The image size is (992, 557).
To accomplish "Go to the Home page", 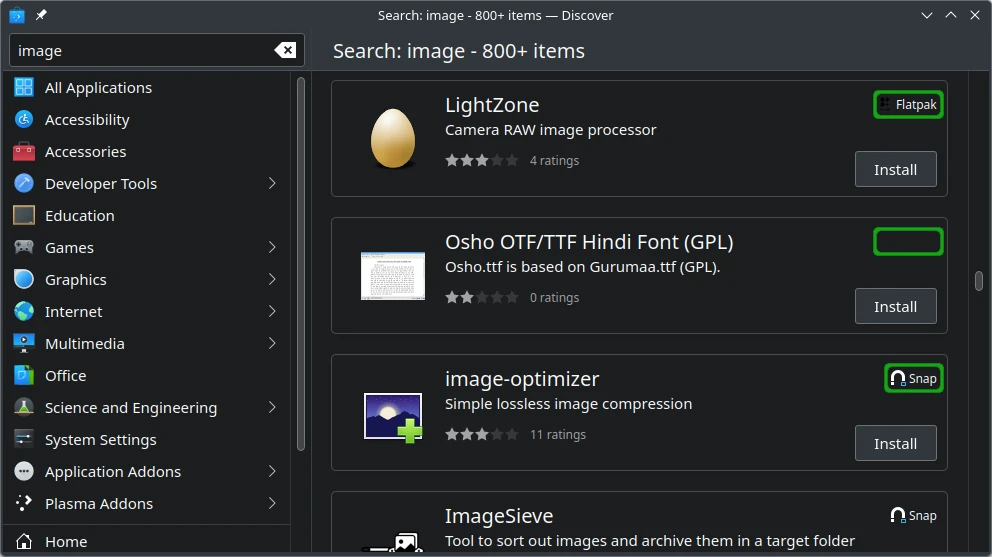I will [66, 541].
